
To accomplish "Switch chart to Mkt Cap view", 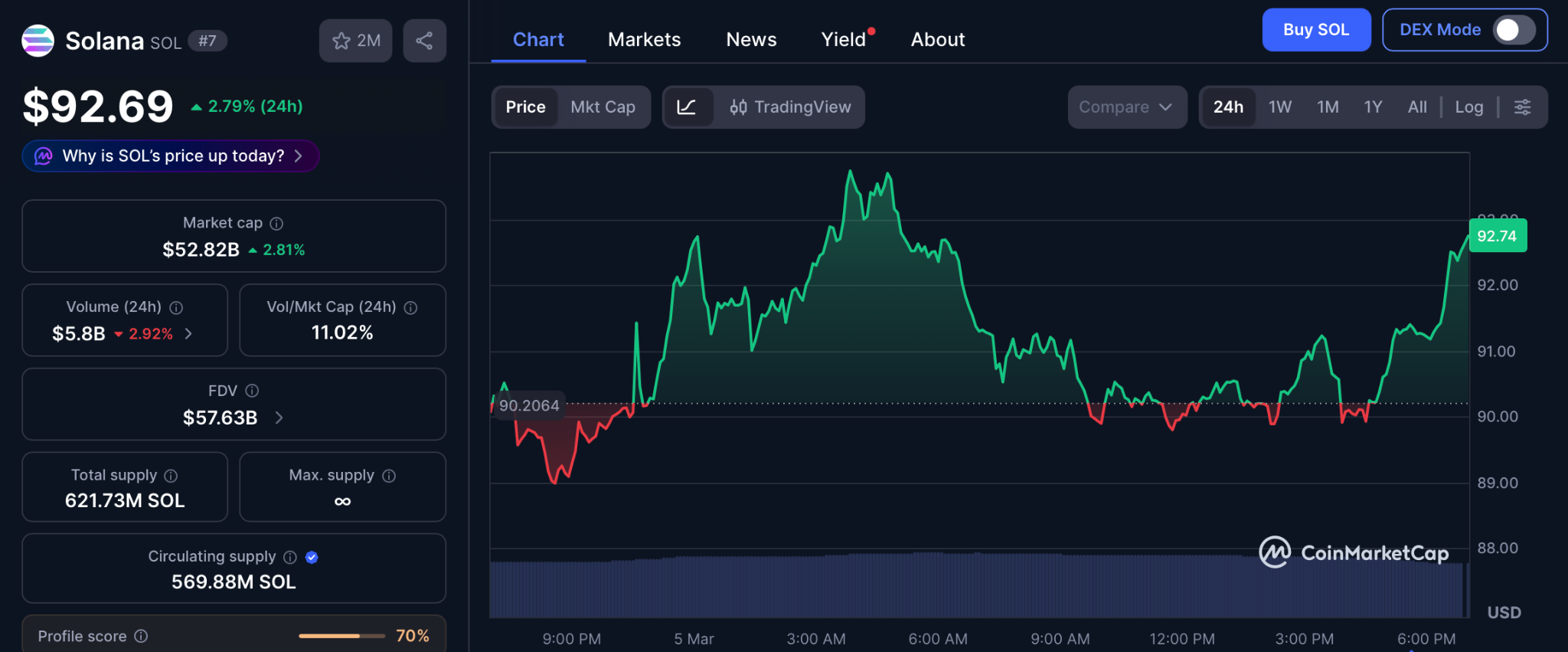I will (603, 107).
